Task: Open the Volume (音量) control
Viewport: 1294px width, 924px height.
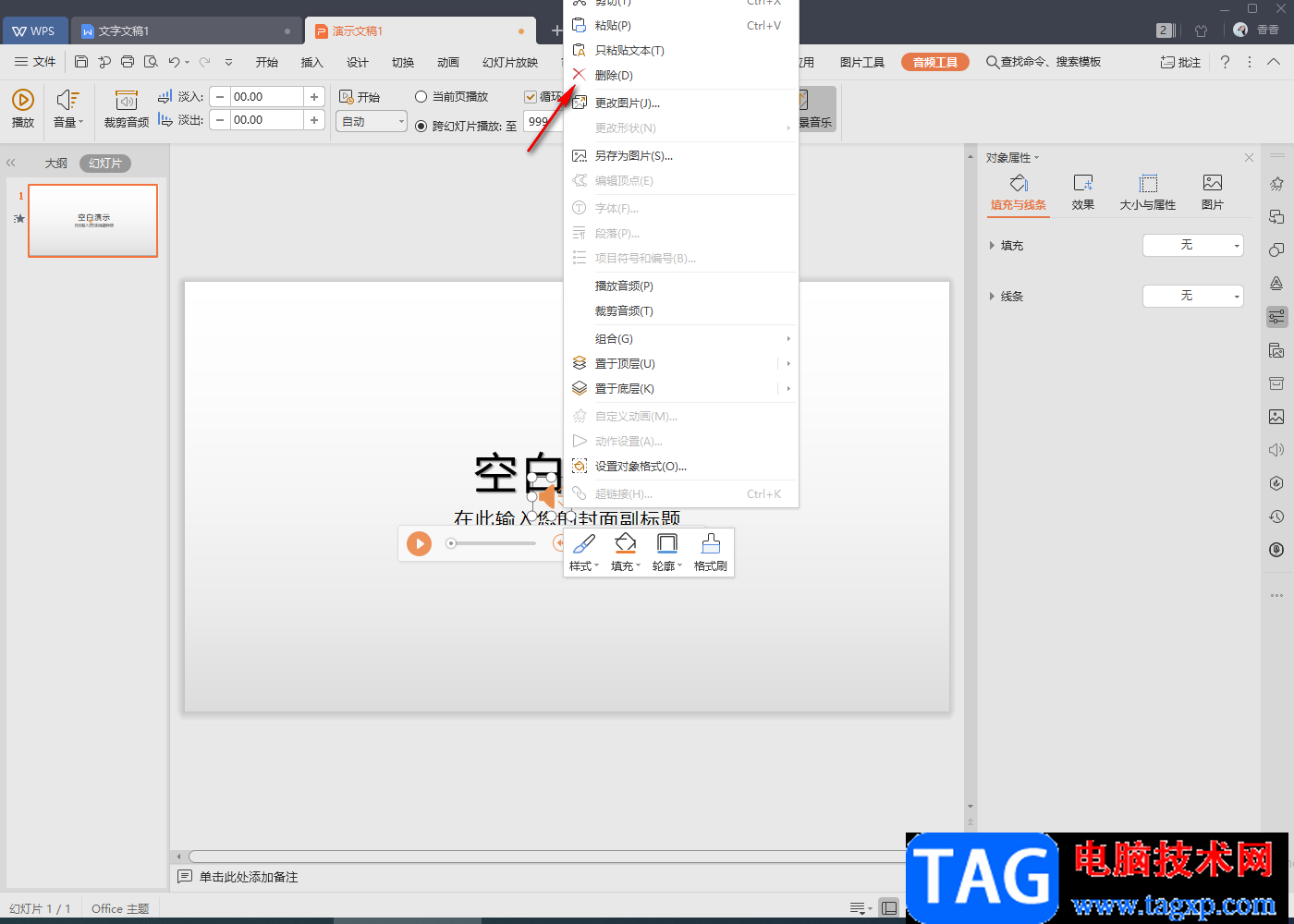Action: 68,109
